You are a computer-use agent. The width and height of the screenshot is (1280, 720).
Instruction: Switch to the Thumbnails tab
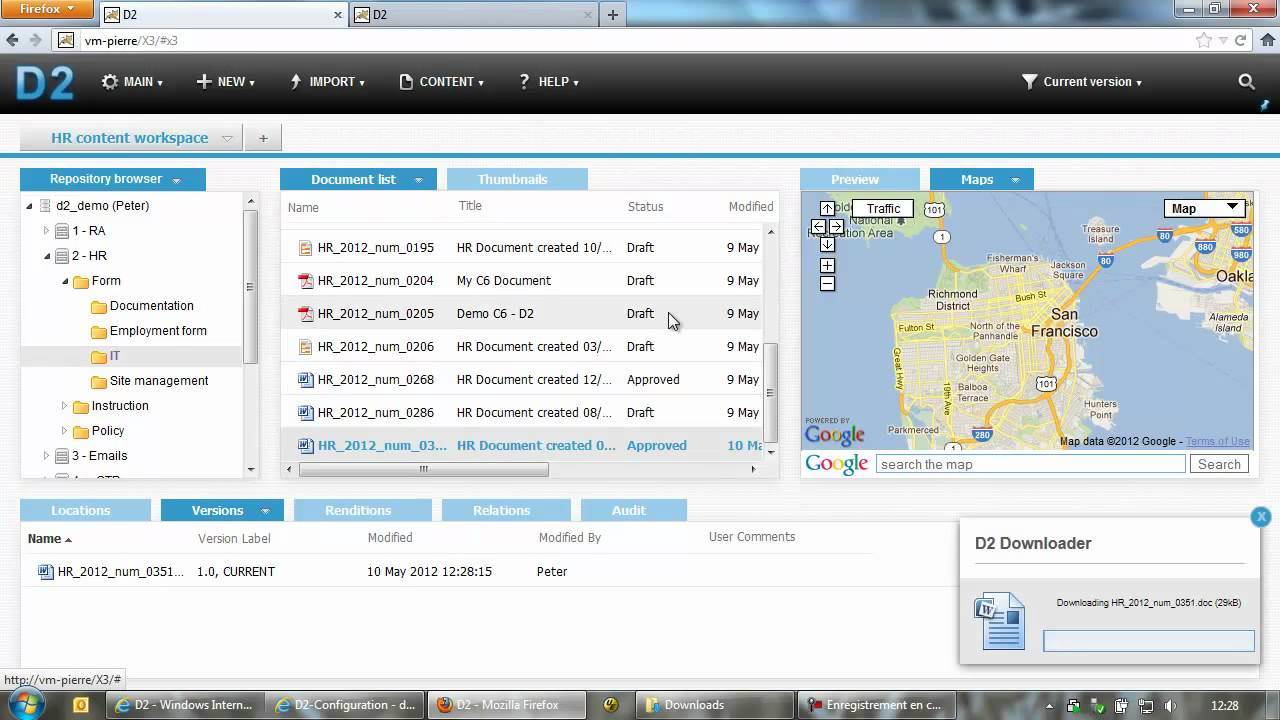click(512, 180)
